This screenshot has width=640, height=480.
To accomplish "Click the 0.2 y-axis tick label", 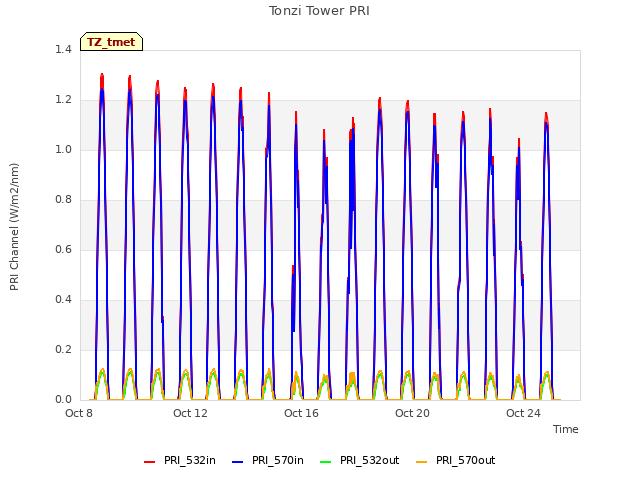I will click(x=63, y=349).
